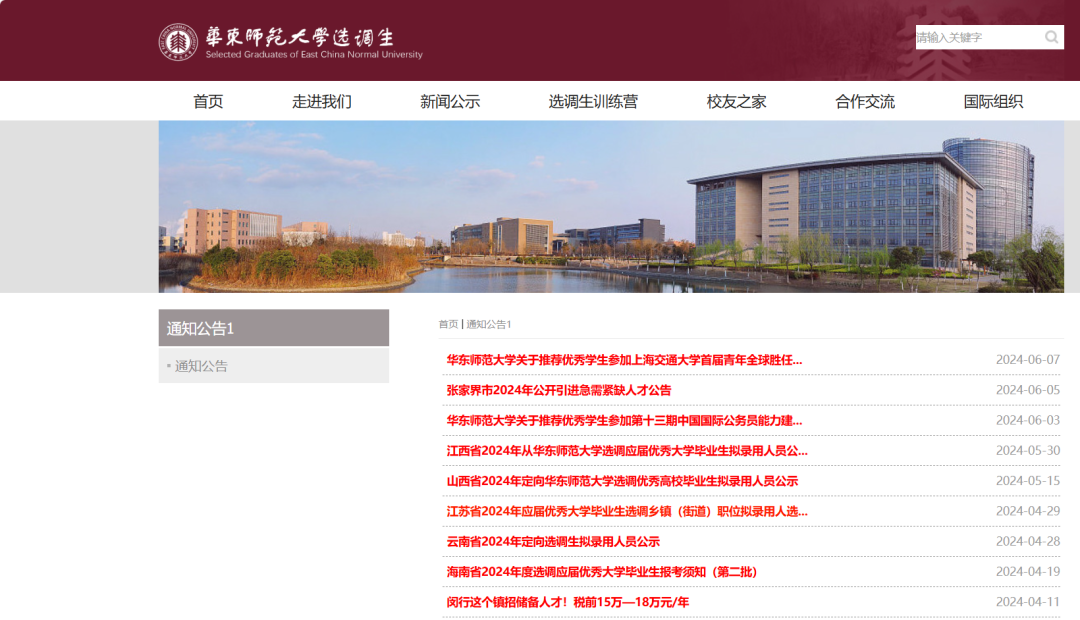
Task: Select the 合作交流 navigation item
Action: (865, 101)
